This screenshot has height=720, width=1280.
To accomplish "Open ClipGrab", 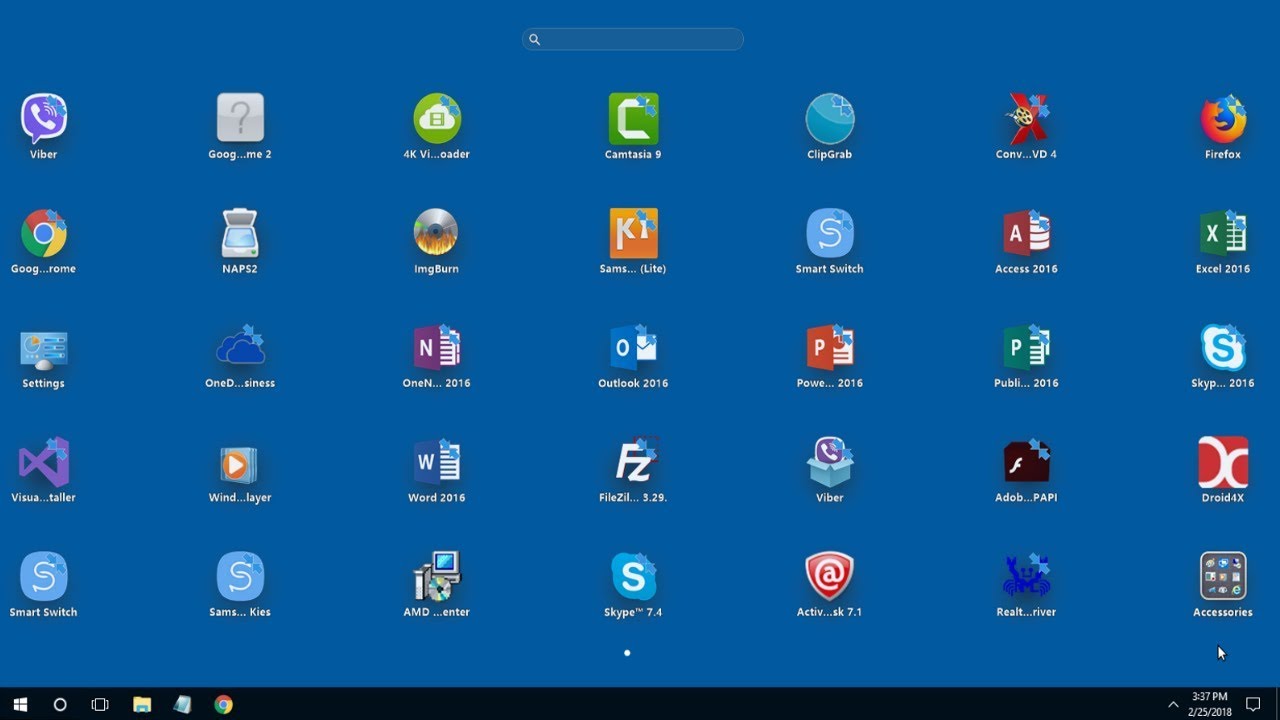I will click(830, 118).
